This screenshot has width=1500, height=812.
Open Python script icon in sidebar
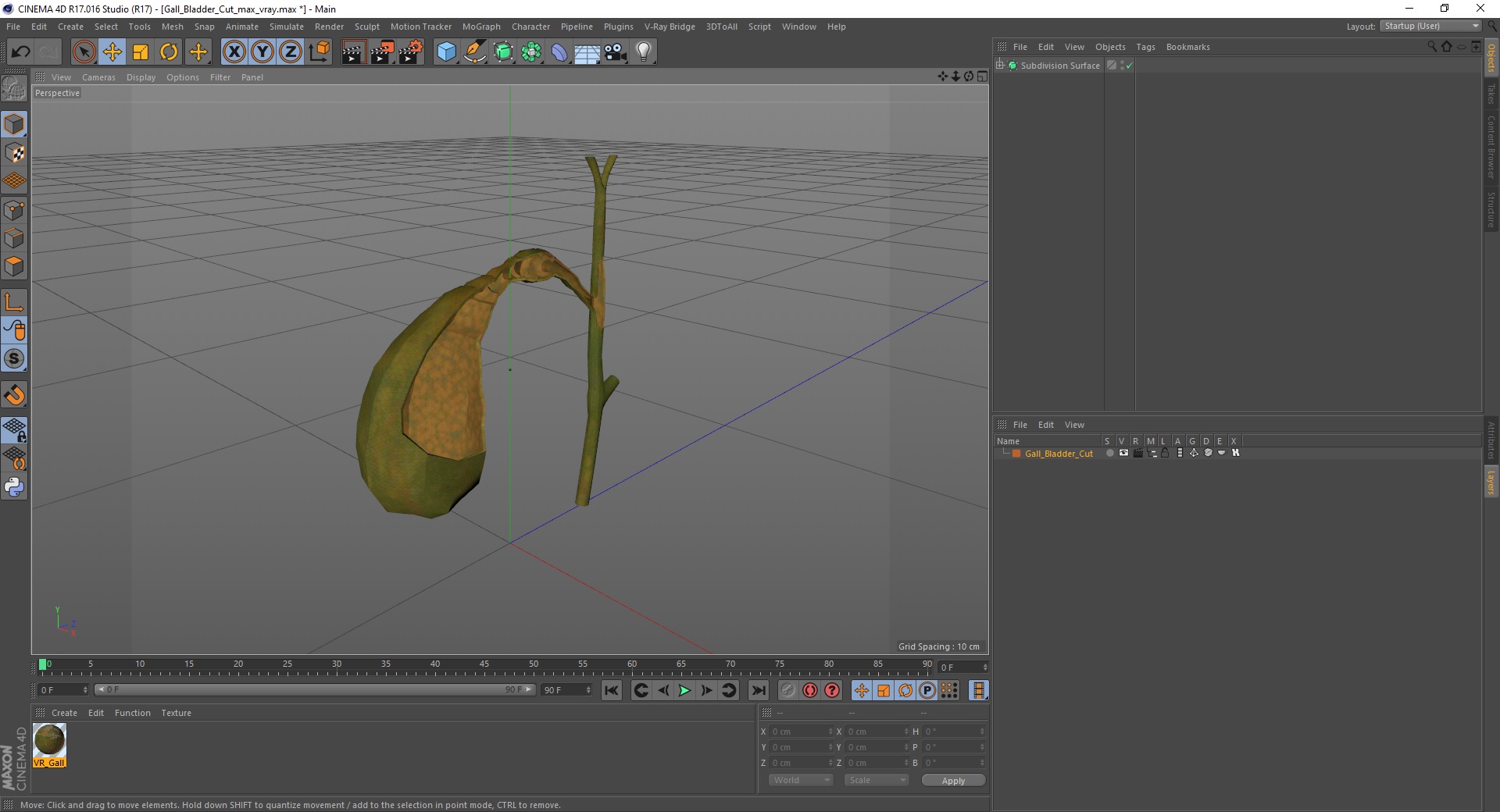[x=14, y=487]
